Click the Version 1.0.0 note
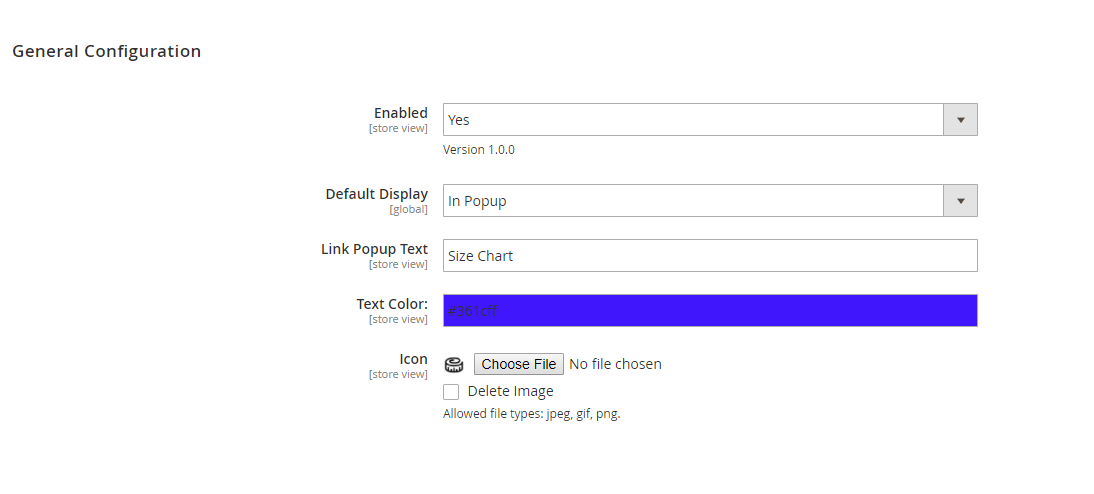The width and height of the screenshot is (1094, 494). (x=479, y=149)
